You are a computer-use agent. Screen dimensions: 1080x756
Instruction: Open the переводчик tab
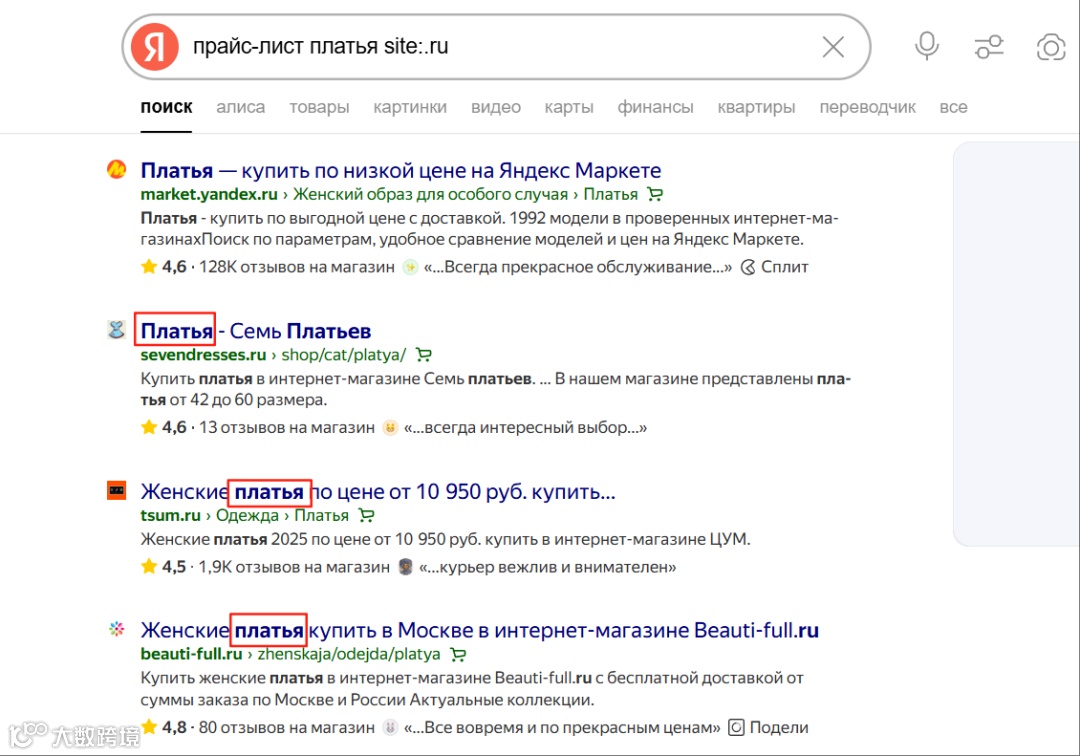point(867,107)
